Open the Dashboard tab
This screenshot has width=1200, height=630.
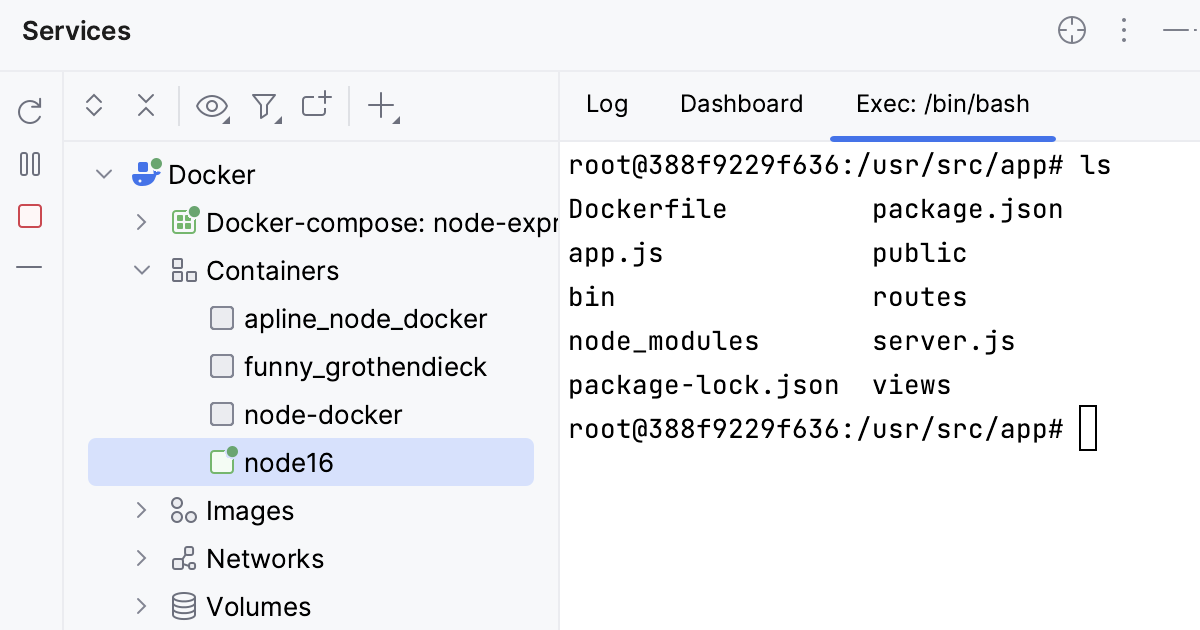(741, 104)
